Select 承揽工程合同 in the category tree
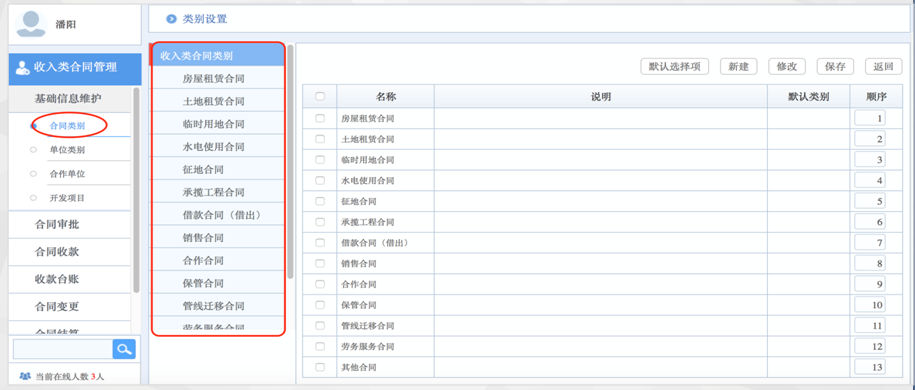 pos(218,192)
